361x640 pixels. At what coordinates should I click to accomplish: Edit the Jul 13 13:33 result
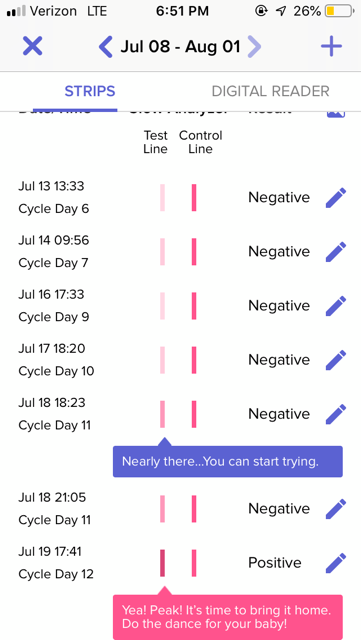click(336, 198)
